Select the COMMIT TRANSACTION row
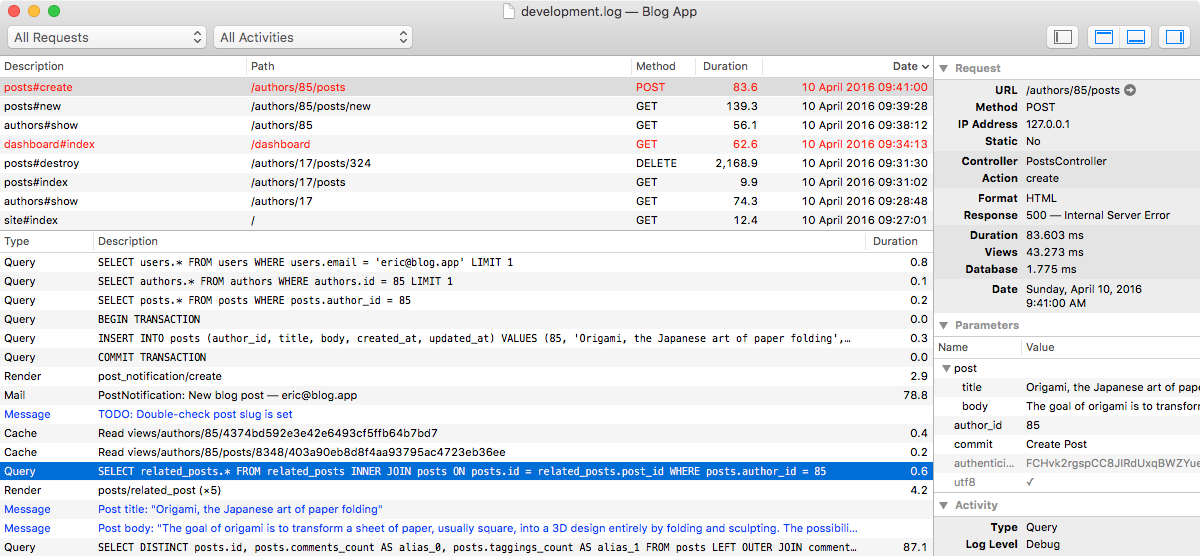 point(466,357)
